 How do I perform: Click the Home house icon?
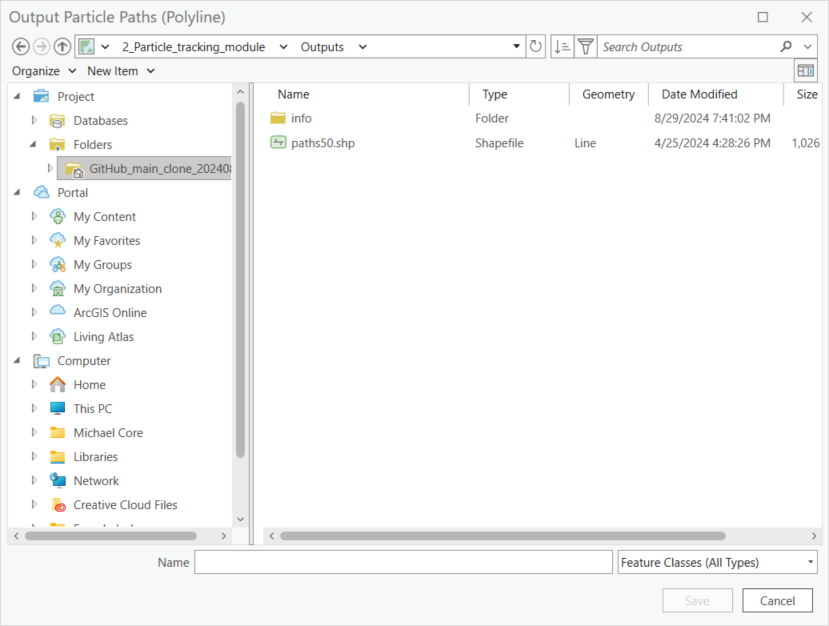pos(57,384)
